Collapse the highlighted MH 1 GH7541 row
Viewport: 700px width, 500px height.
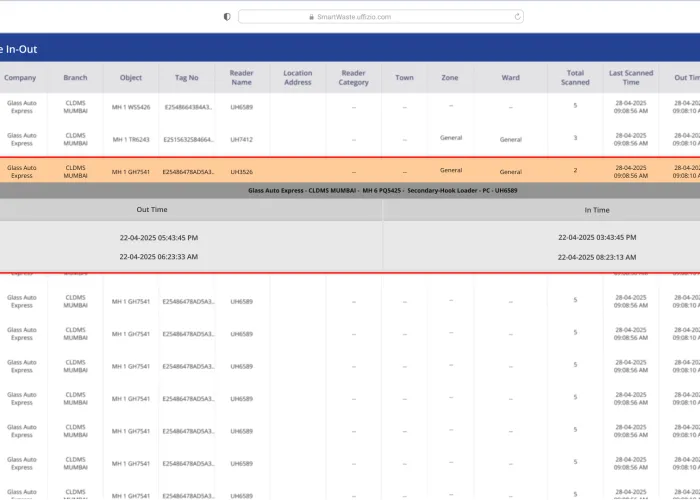pos(131,171)
